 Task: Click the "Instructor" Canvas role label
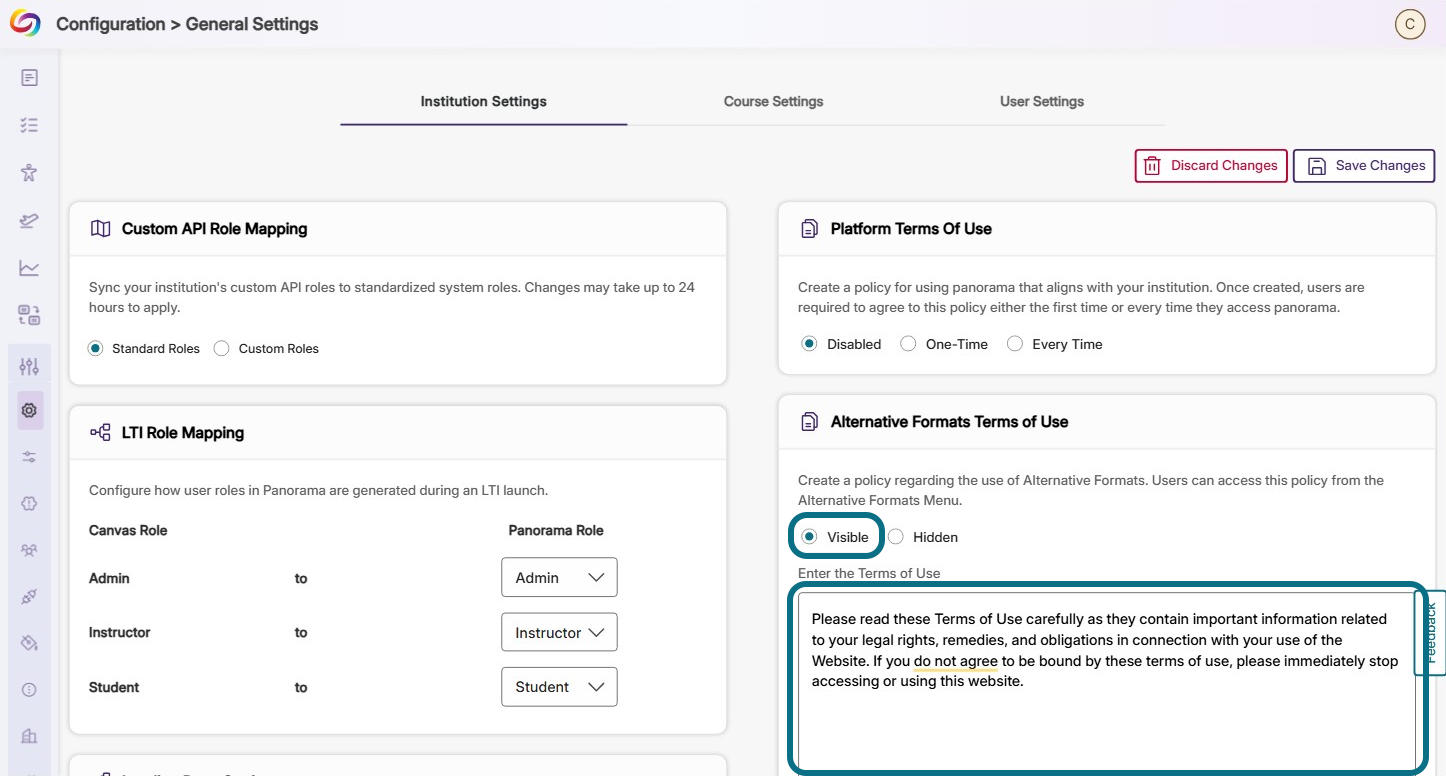coord(120,633)
